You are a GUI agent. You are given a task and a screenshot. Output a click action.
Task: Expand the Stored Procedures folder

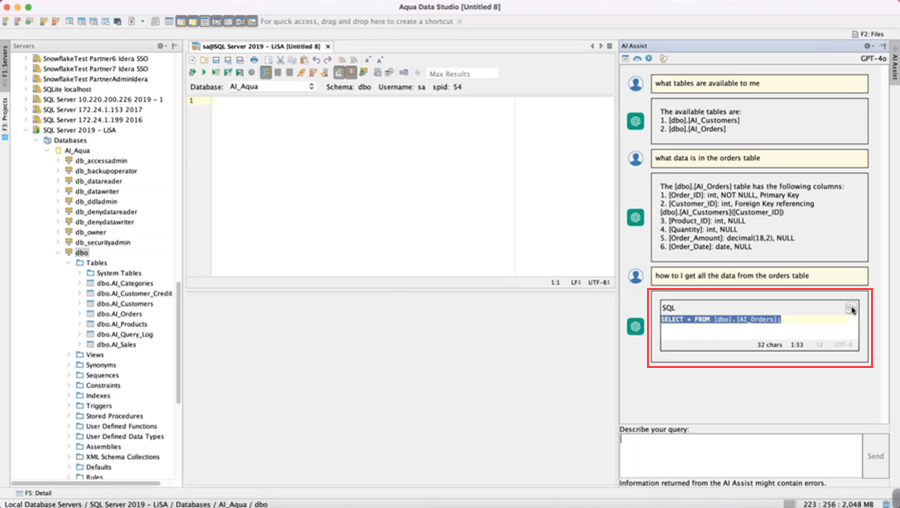click(x=68, y=416)
